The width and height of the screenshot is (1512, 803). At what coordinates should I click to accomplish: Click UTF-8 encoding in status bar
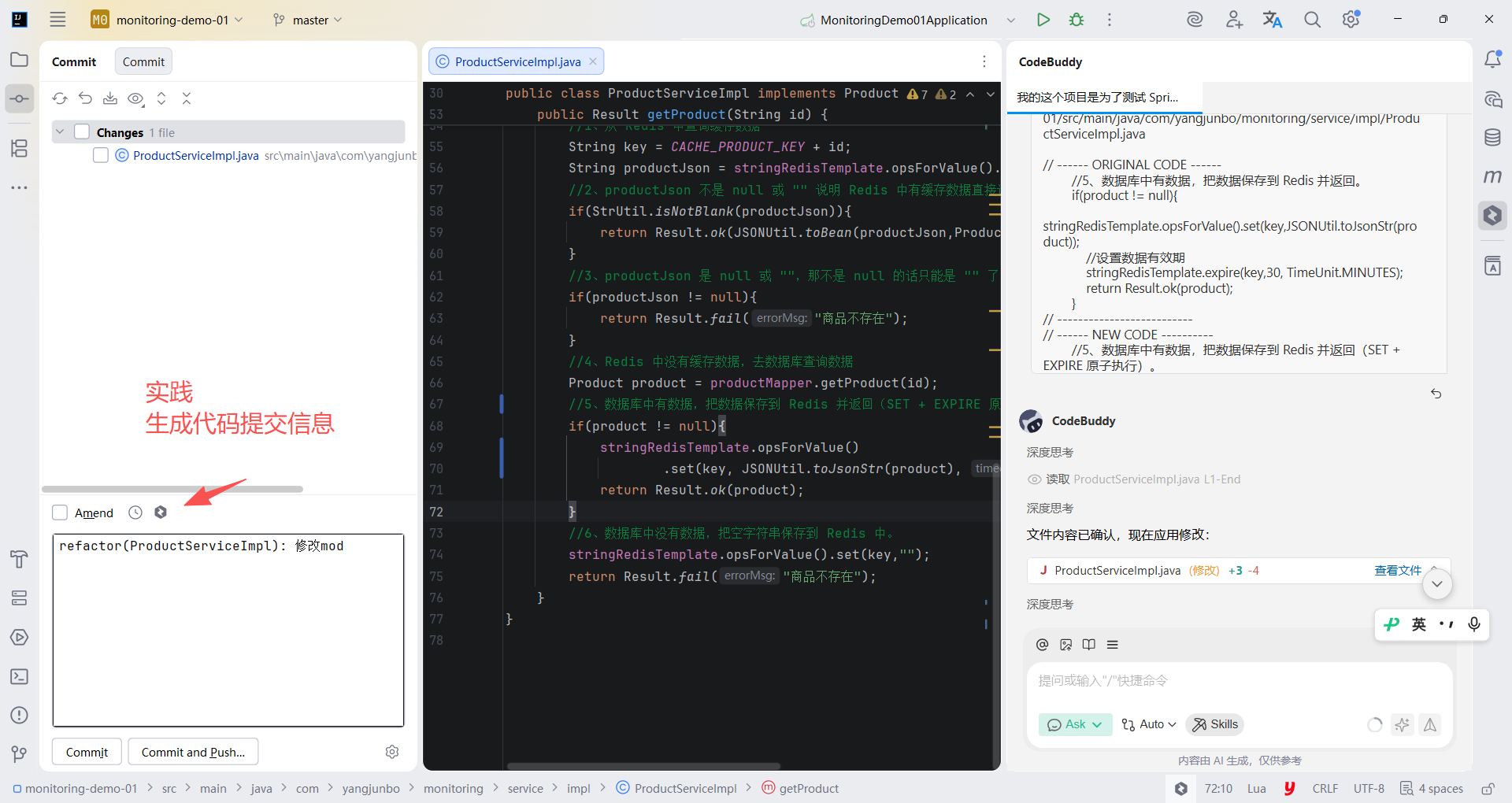1369,789
